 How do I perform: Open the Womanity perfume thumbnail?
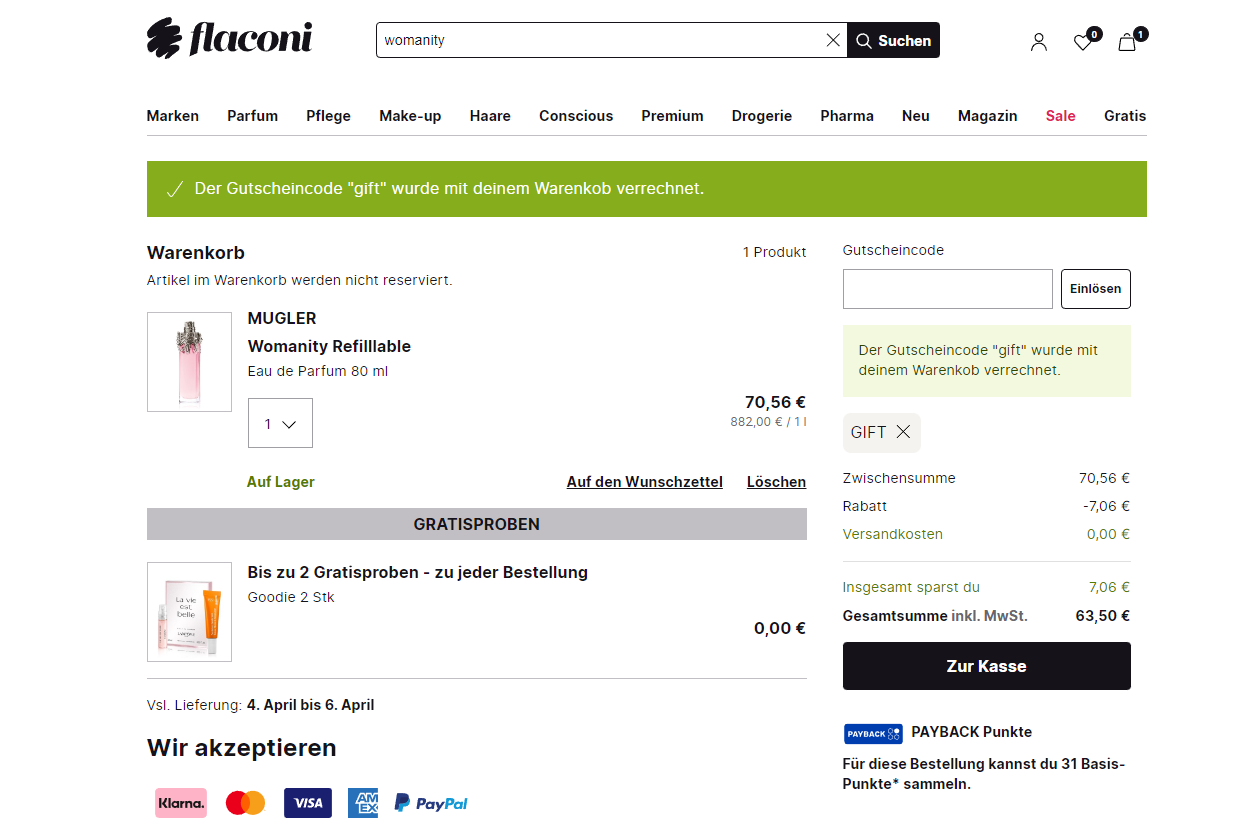(x=189, y=362)
